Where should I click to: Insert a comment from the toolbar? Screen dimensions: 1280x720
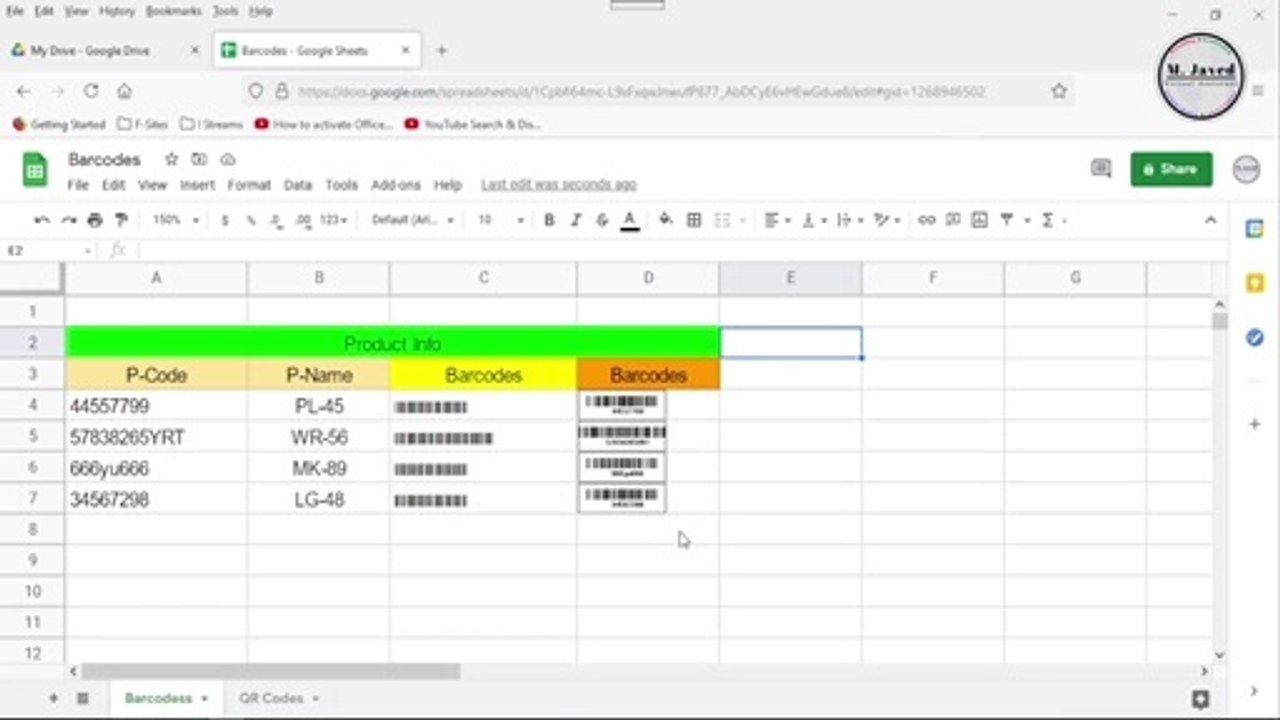click(953, 220)
